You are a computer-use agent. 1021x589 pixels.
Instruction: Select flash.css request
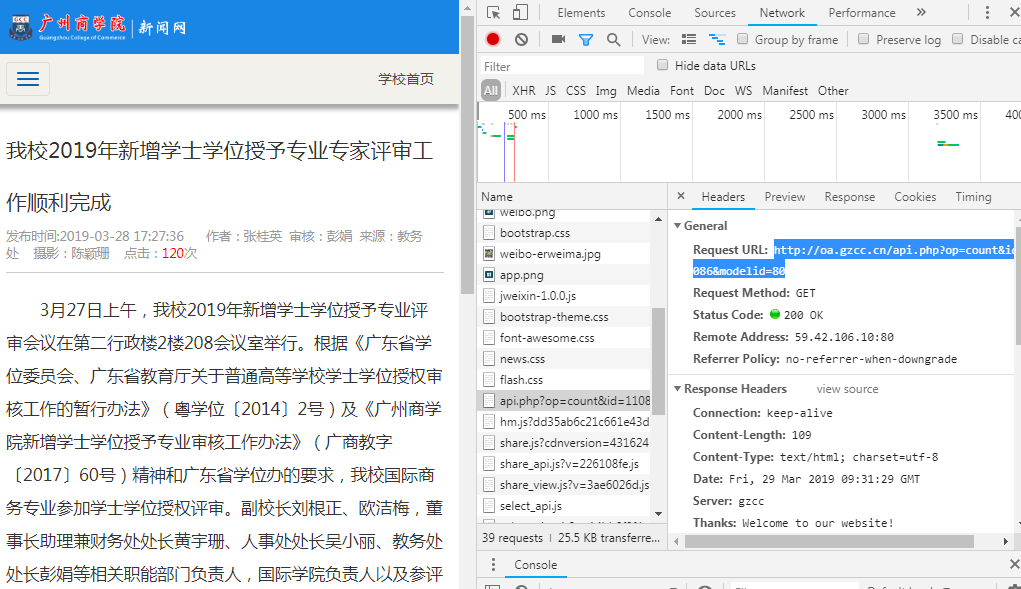click(564, 379)
